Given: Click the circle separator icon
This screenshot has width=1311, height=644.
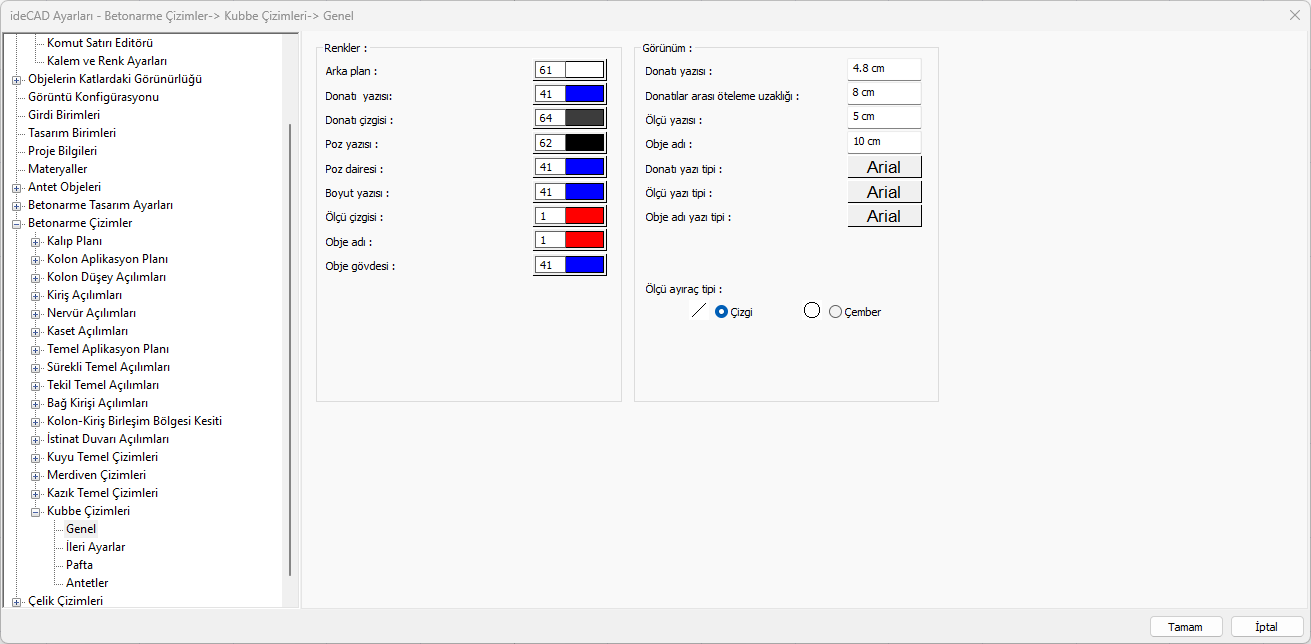Looking at the screenshot, I should coord(812,311).
